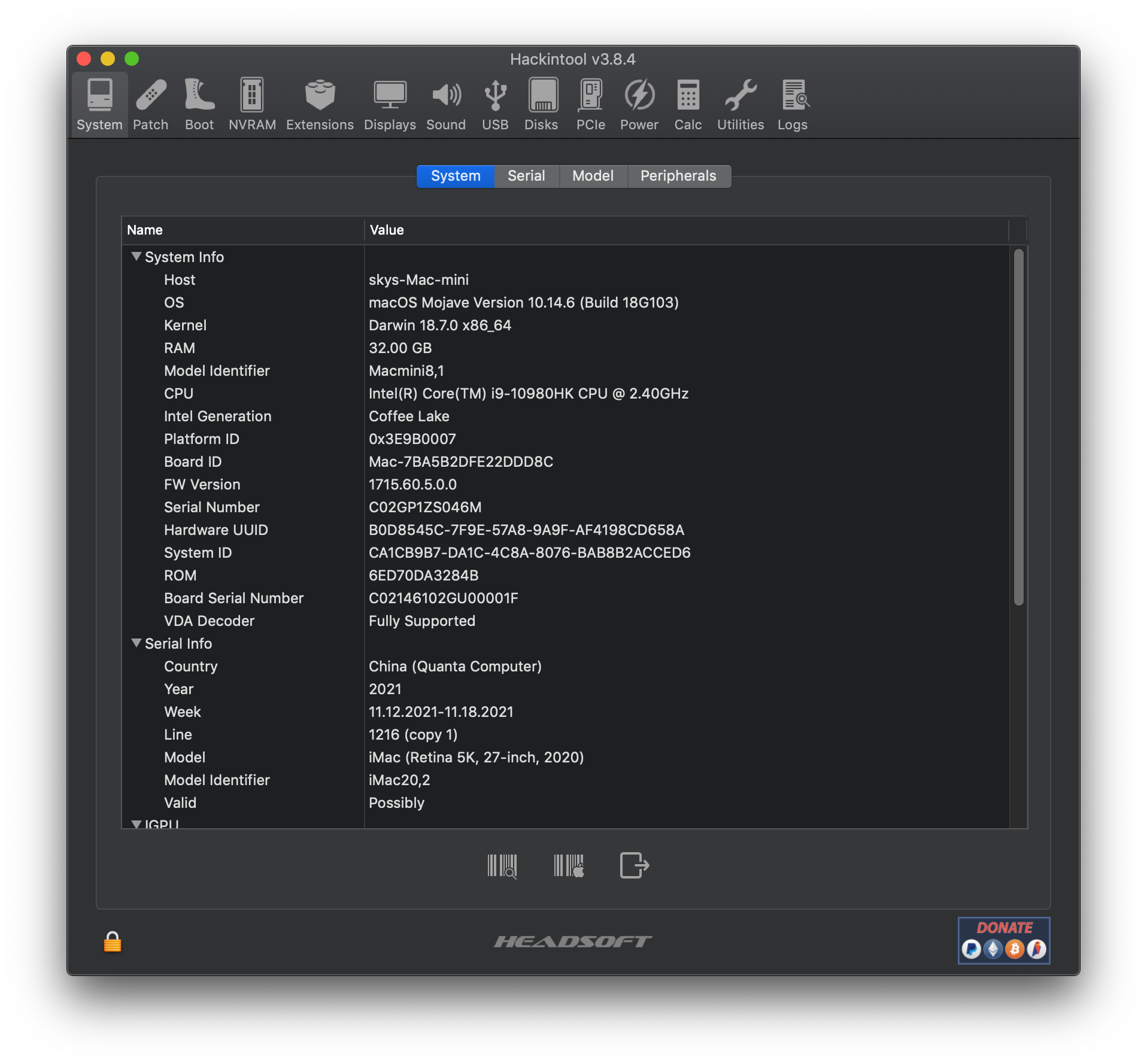Image resolution: width=1147 pixels, height=1064 pixels.
Task: Select the Intel Generation row
Action: pyautogui.click(x=566, y=417)
